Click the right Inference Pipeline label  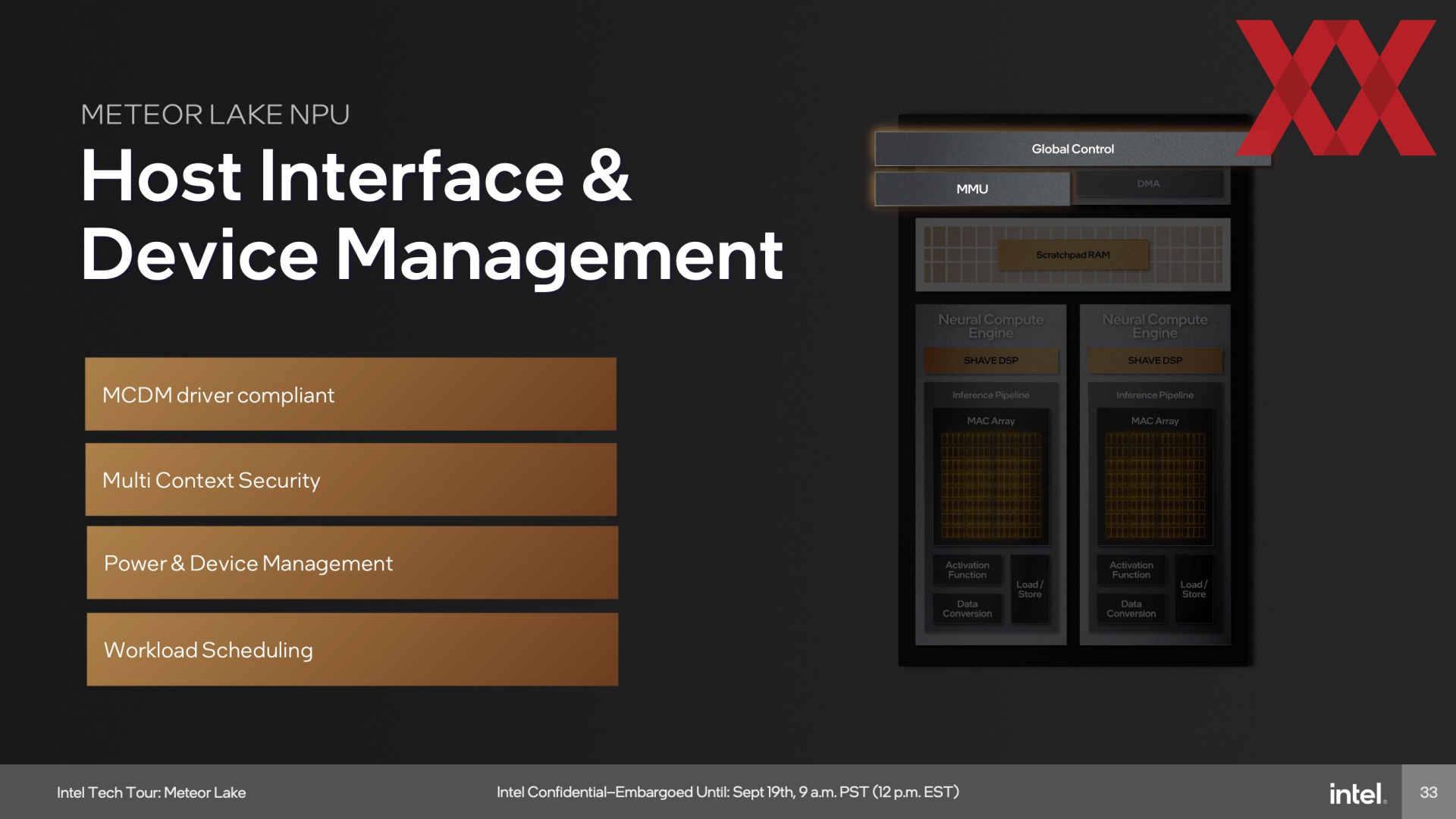pos(1155,395)
